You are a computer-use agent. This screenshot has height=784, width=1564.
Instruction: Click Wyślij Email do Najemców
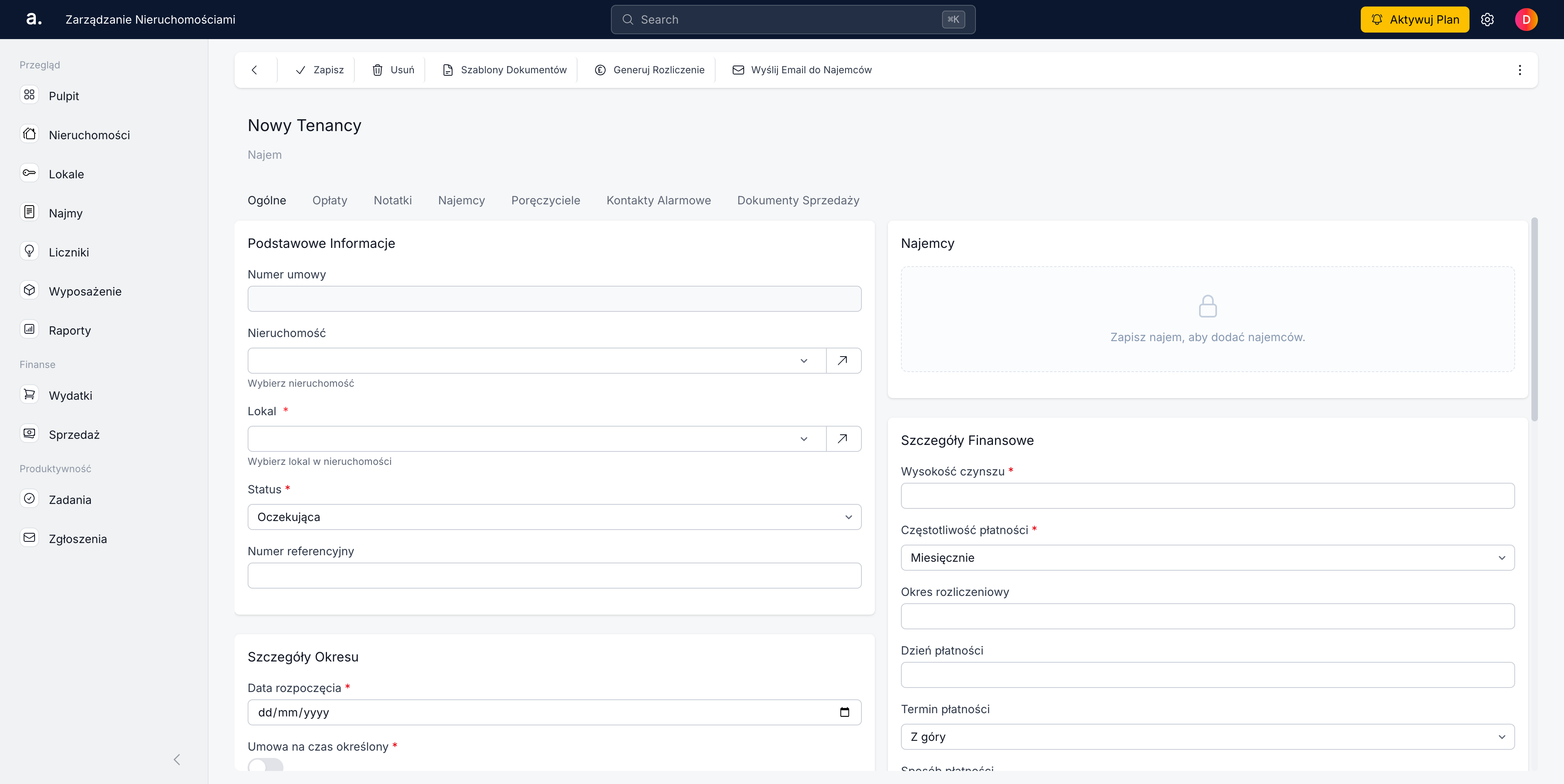coord(802,70)
